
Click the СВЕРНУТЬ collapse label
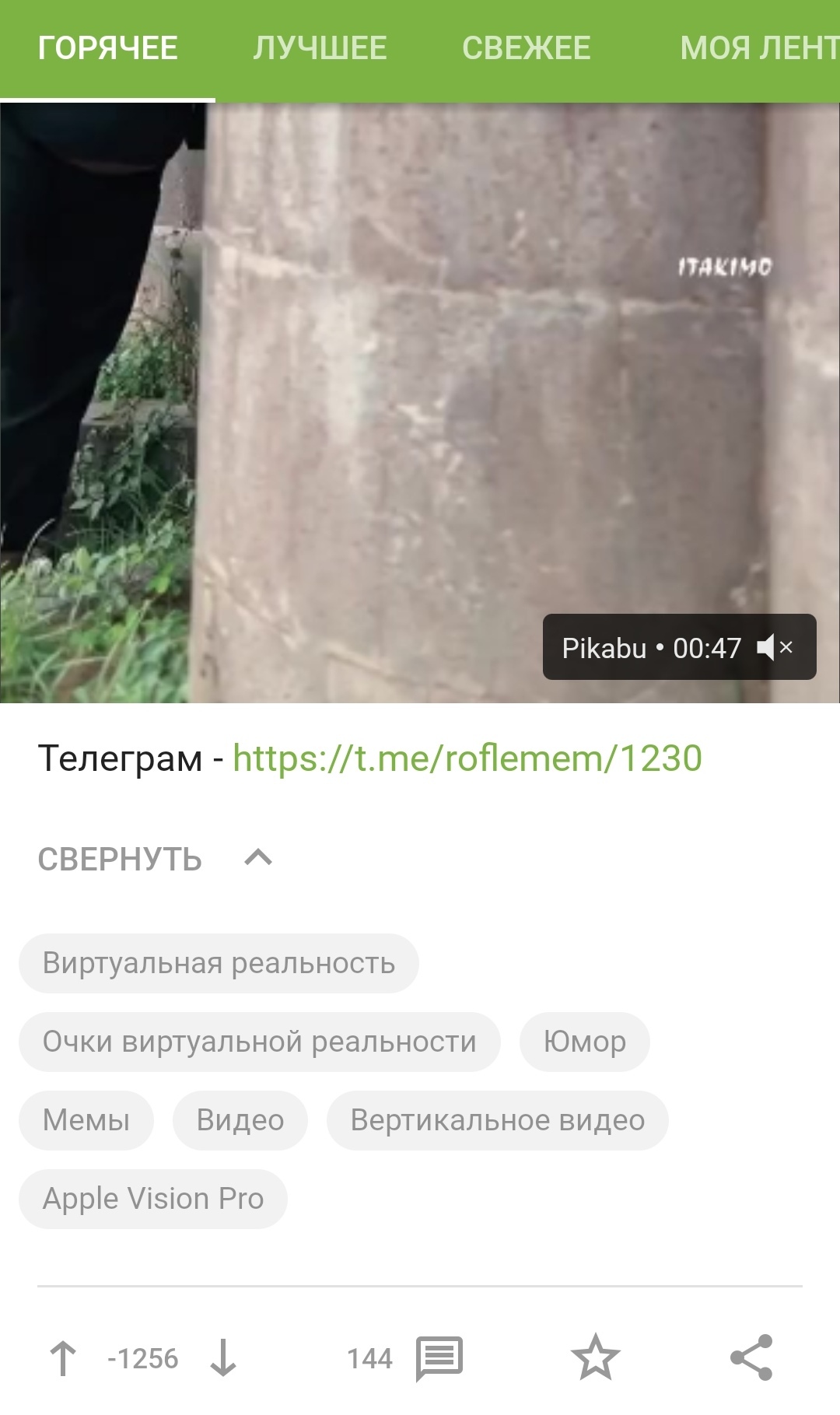pyautogui.click(x=120, y=860)
